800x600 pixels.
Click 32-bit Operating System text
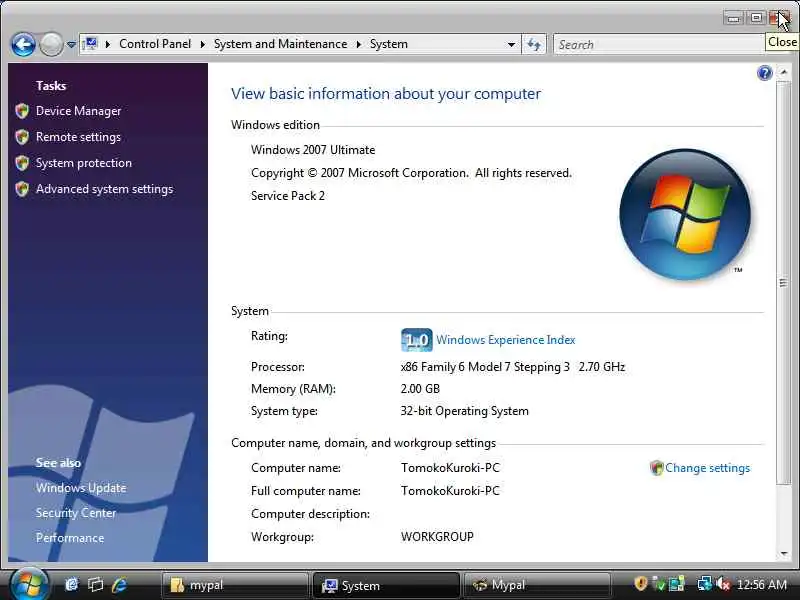[464, 411]
